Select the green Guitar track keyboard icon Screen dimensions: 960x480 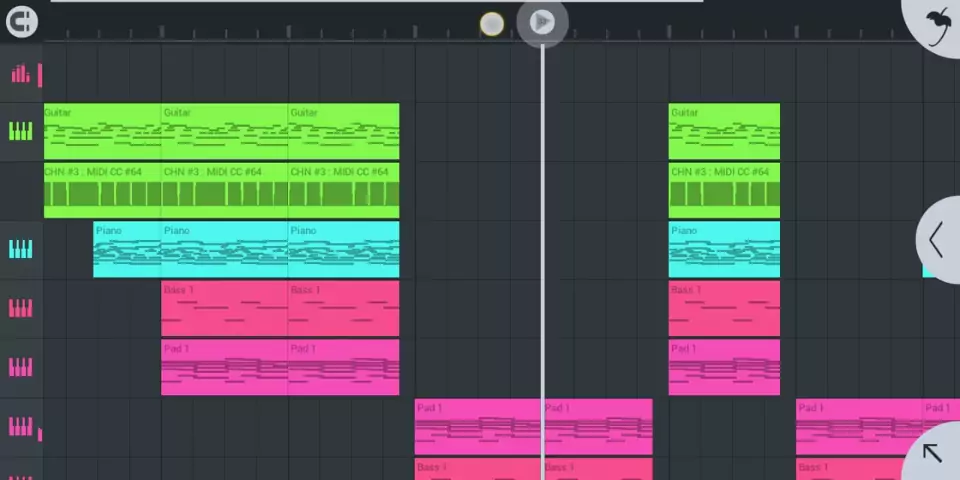click(20, 131)
